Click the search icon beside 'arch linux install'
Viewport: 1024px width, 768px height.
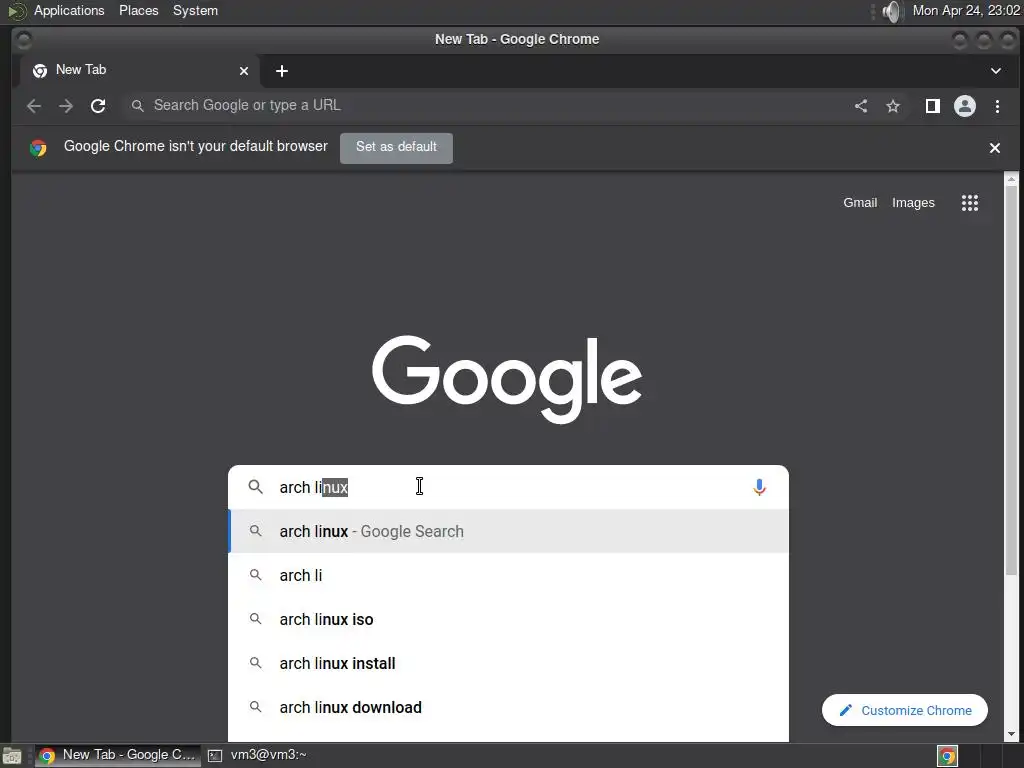255,663
